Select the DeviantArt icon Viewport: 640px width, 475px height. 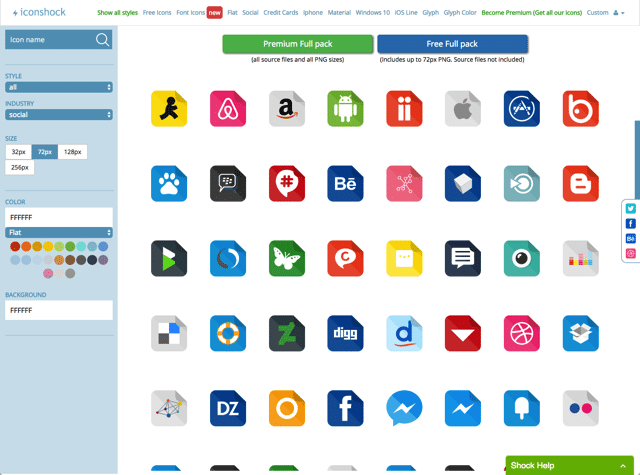click(x=287, y=333)
